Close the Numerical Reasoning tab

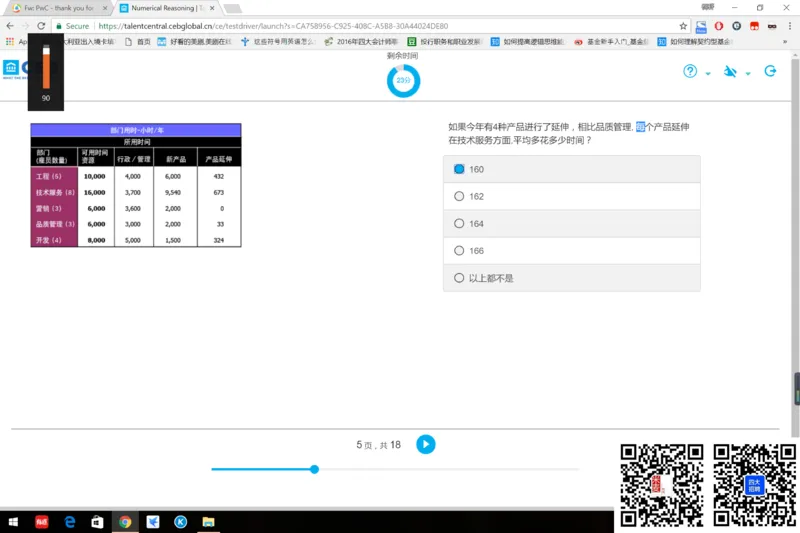(212, 8)
